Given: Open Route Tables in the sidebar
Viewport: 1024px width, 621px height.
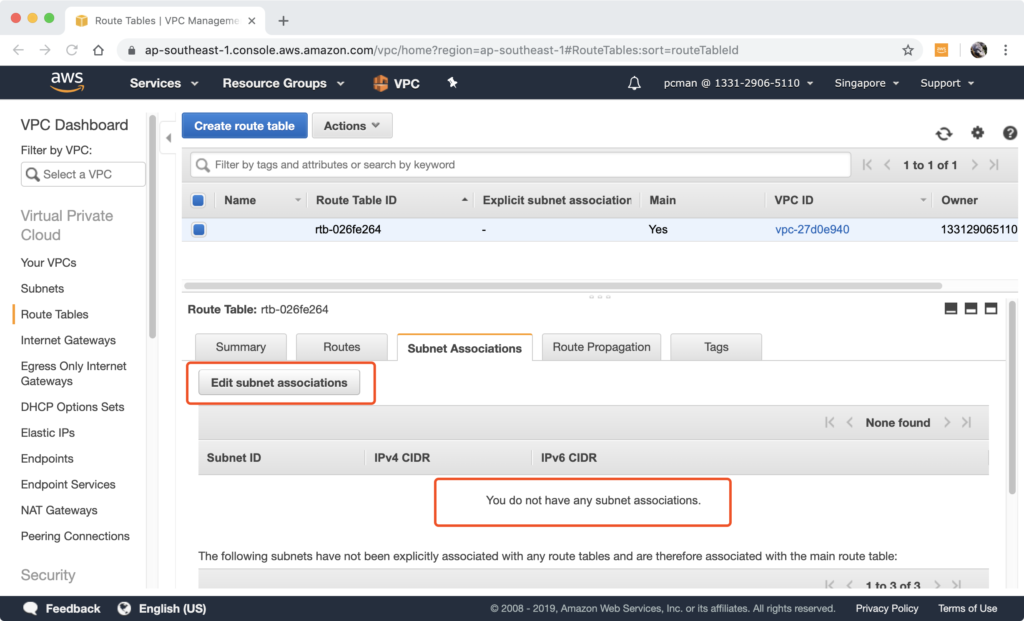Looking at the screenshot, I should coord(54,314).
